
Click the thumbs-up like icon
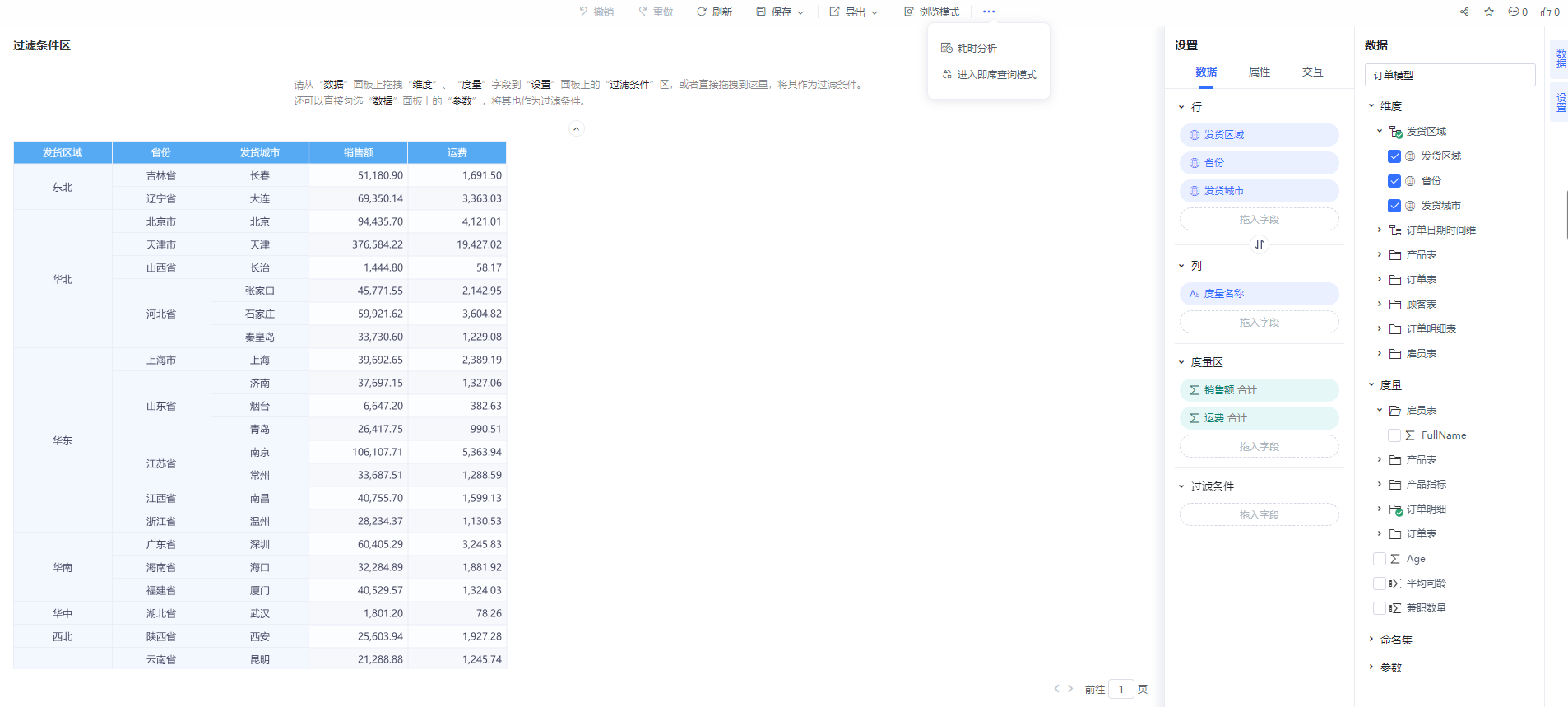click(1546, 12)
